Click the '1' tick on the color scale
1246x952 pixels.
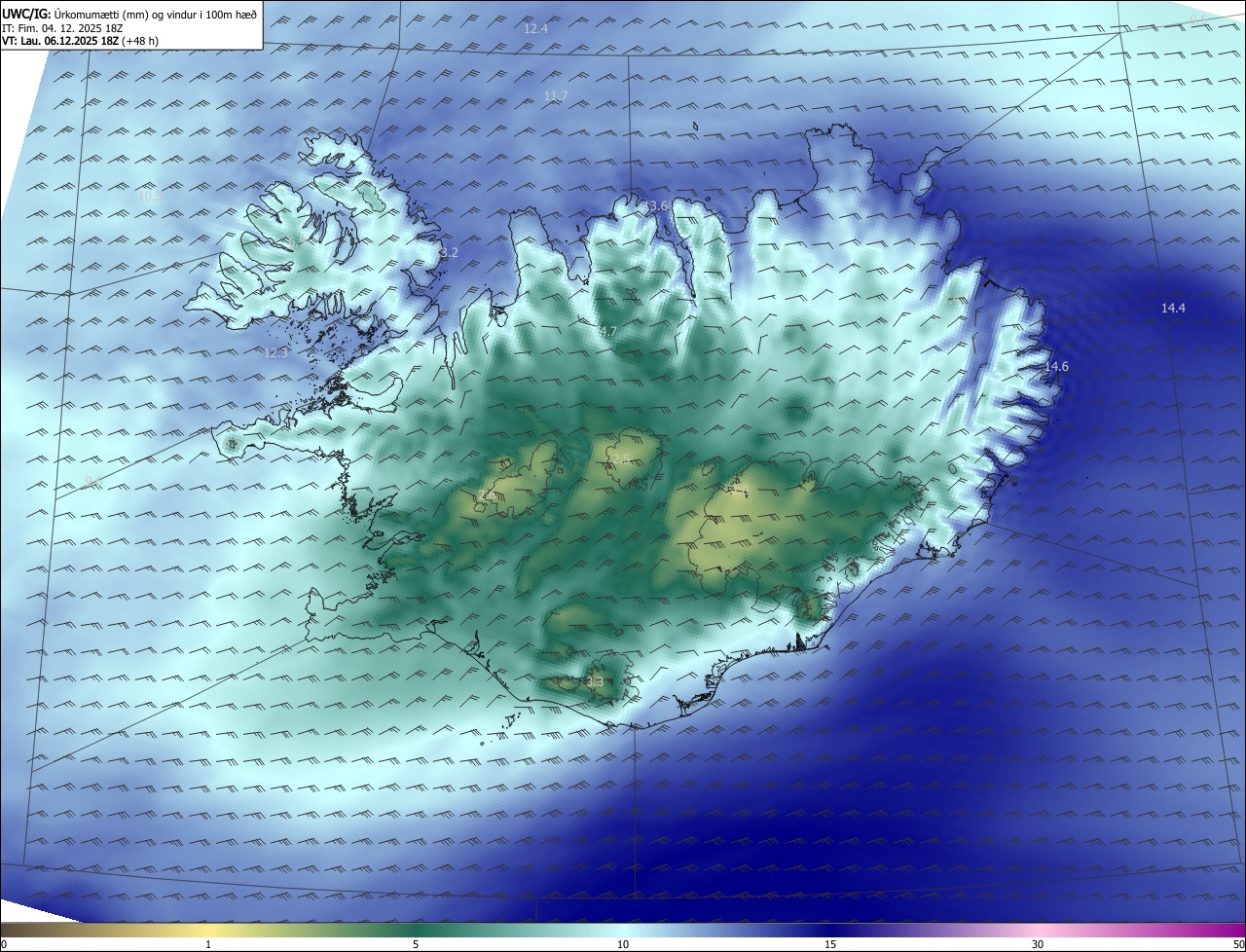[208, 945]
